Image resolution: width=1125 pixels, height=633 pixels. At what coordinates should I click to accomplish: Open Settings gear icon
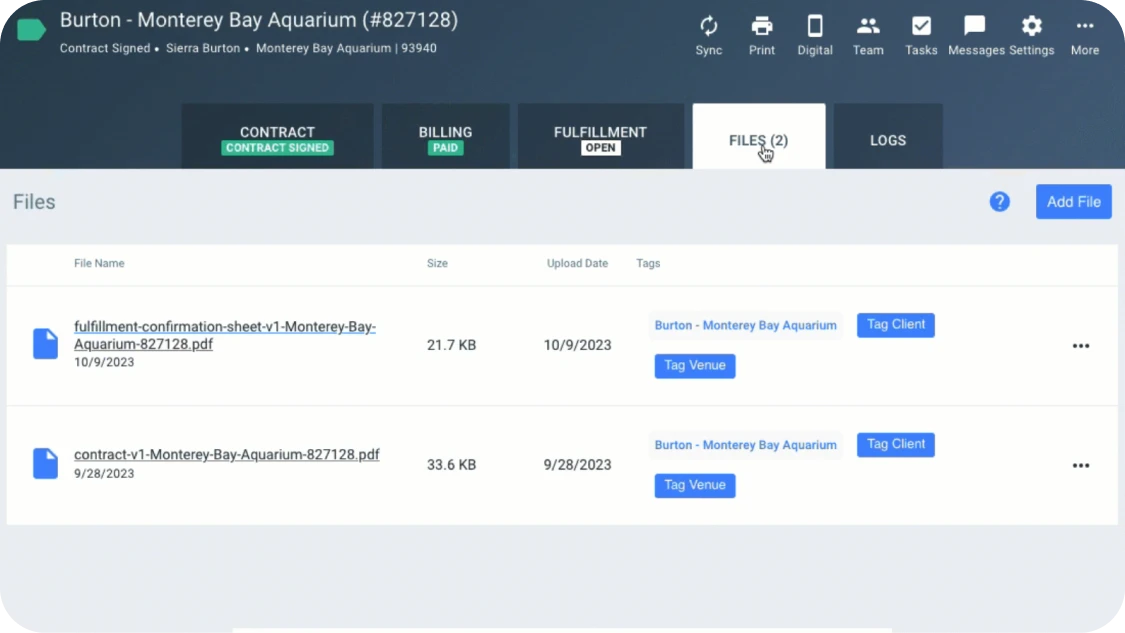(x=1031, y=27)
